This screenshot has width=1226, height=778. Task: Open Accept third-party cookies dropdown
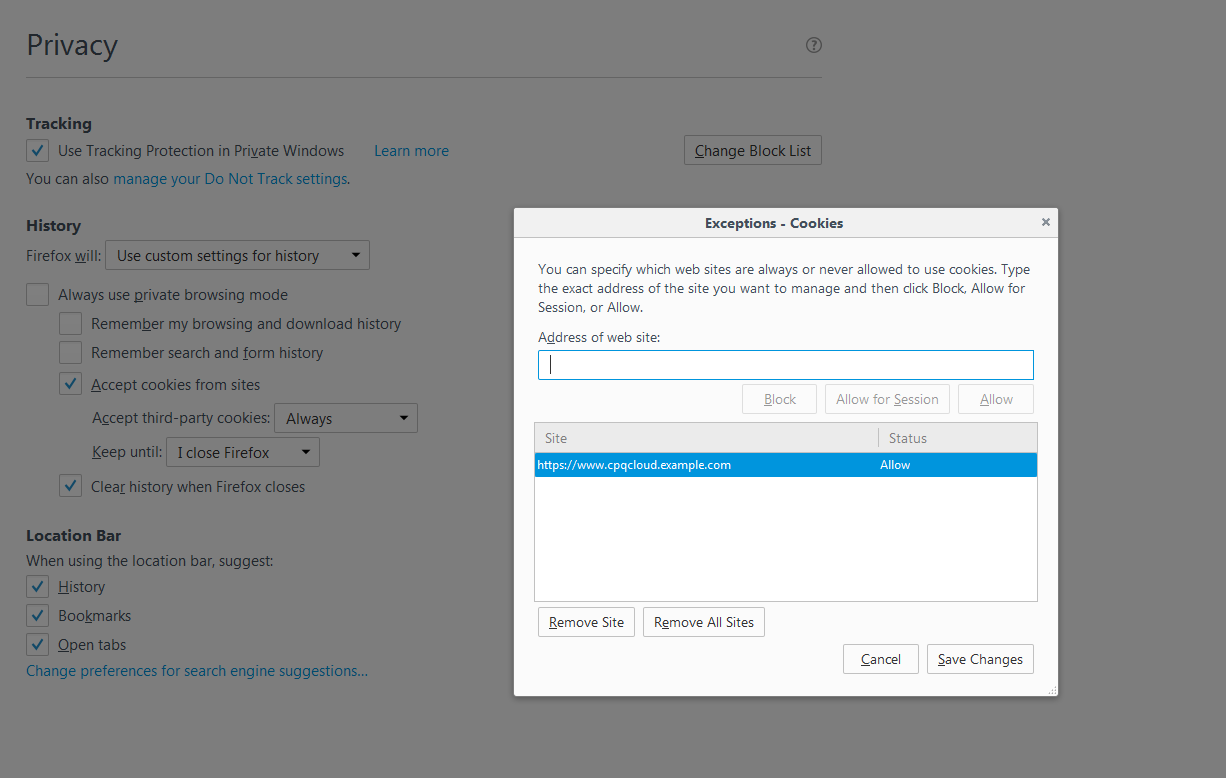346,418
